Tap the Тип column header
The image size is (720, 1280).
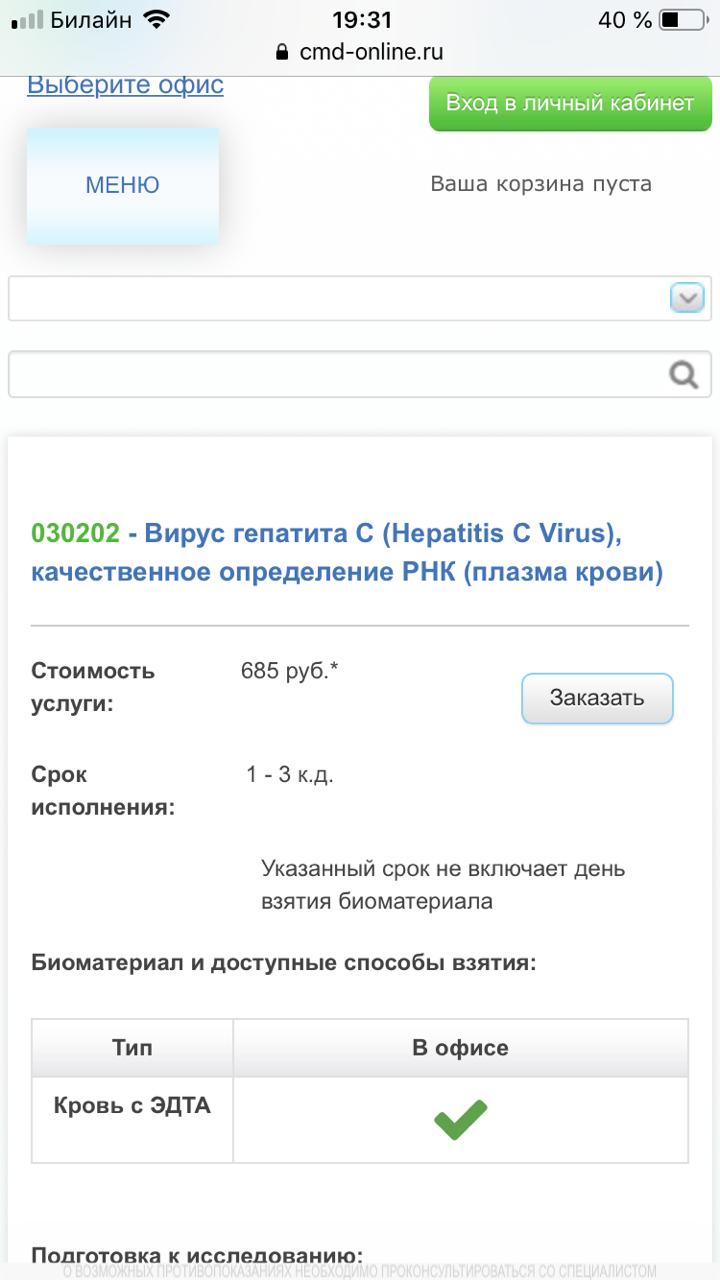point(133,1048)
